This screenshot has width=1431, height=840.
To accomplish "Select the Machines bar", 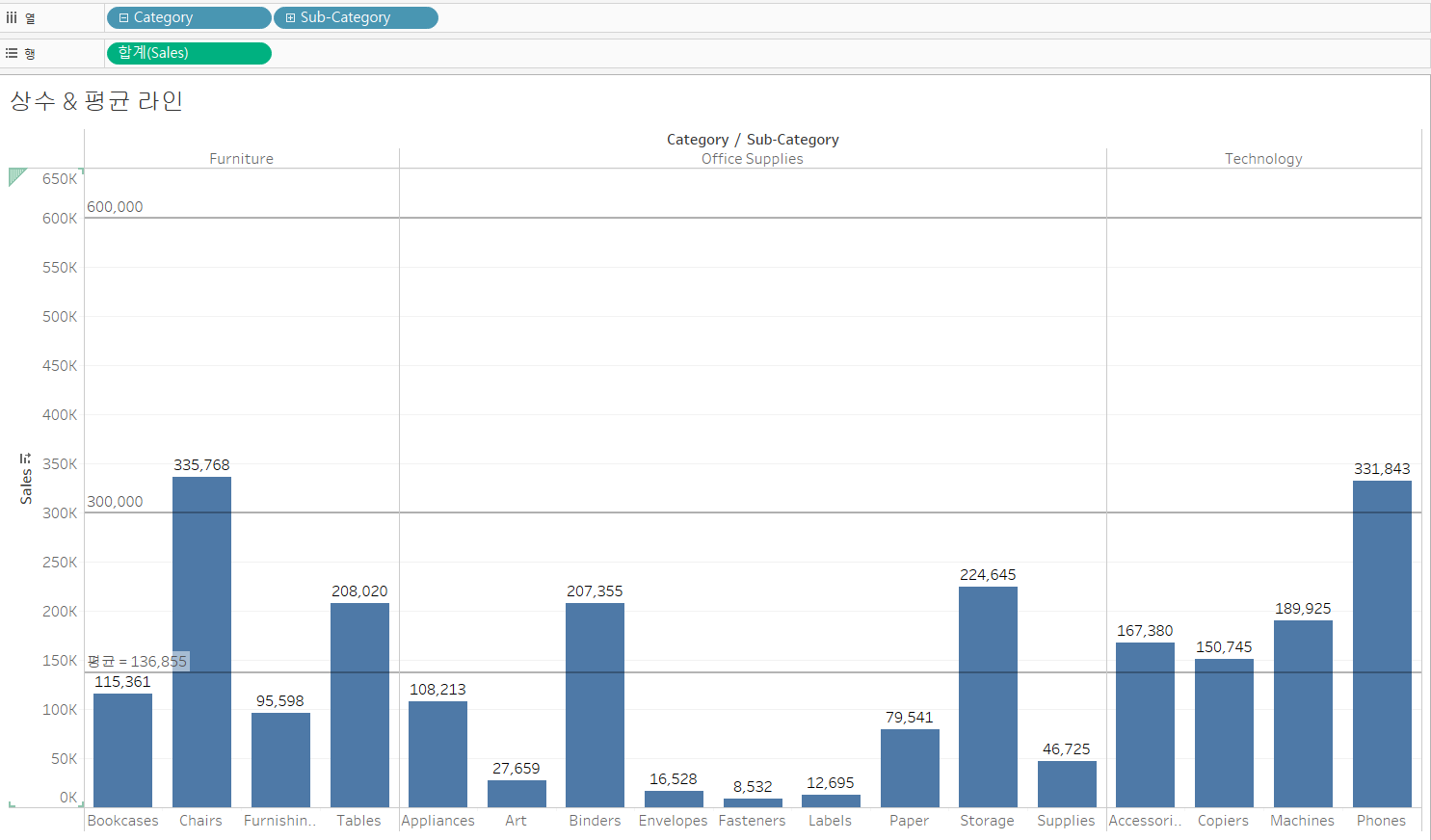I will point(1303,714).
